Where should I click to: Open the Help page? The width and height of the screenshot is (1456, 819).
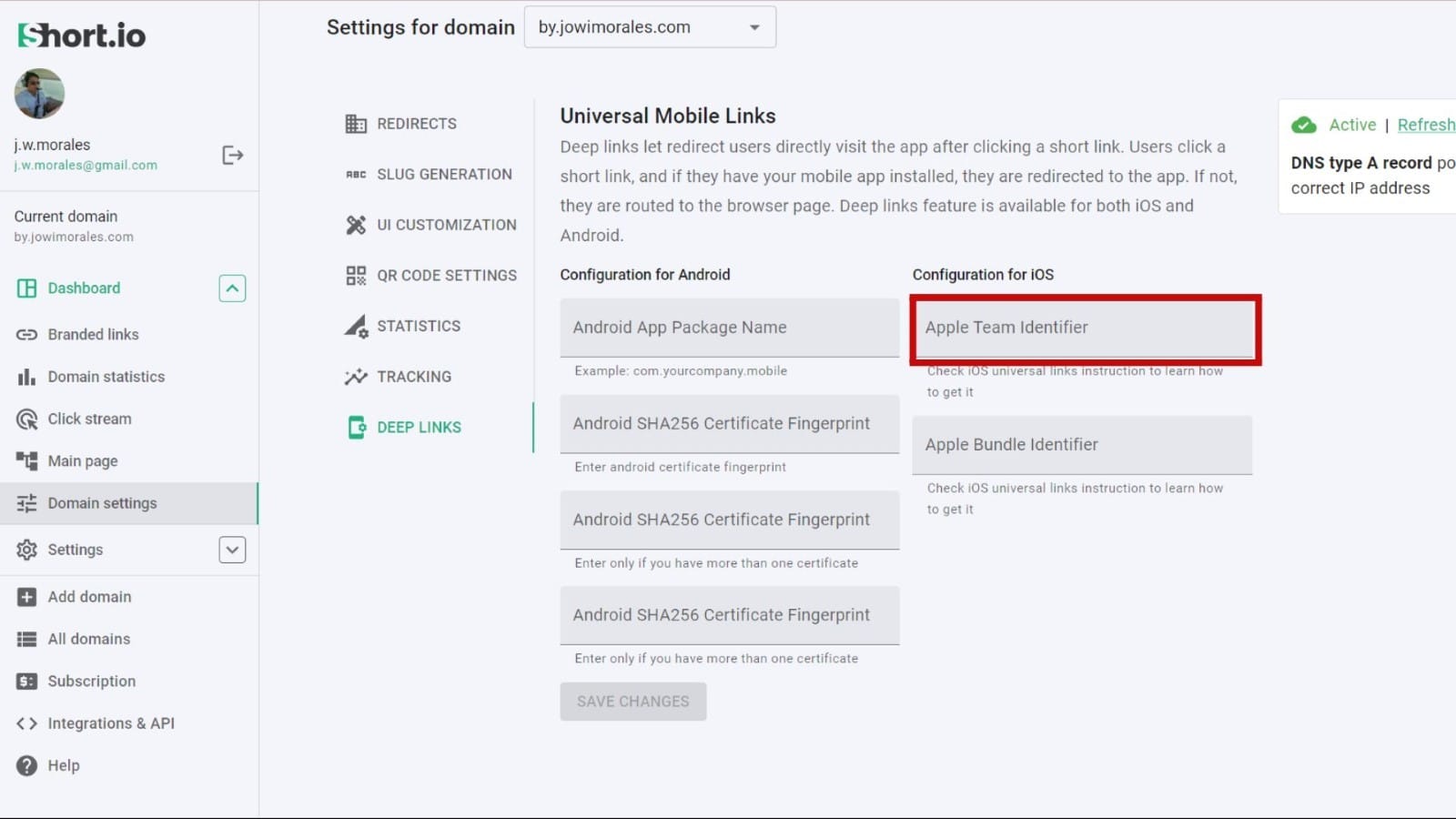tap(64, 766)
